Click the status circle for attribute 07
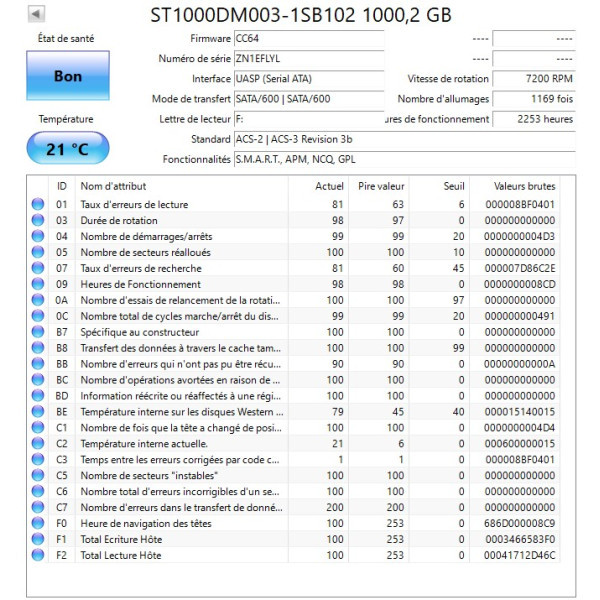The image size is (600, 600). pyautogui.click(x=38, y=268)
